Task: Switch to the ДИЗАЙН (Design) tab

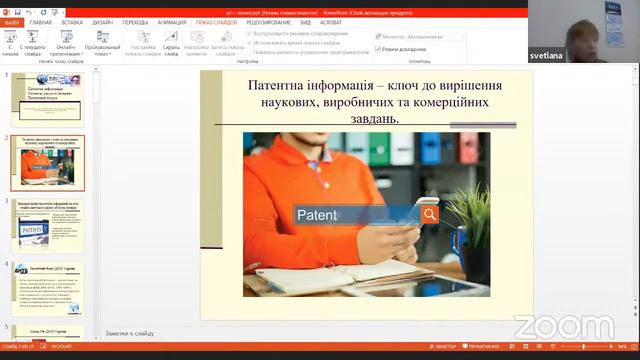Action: 102,22
